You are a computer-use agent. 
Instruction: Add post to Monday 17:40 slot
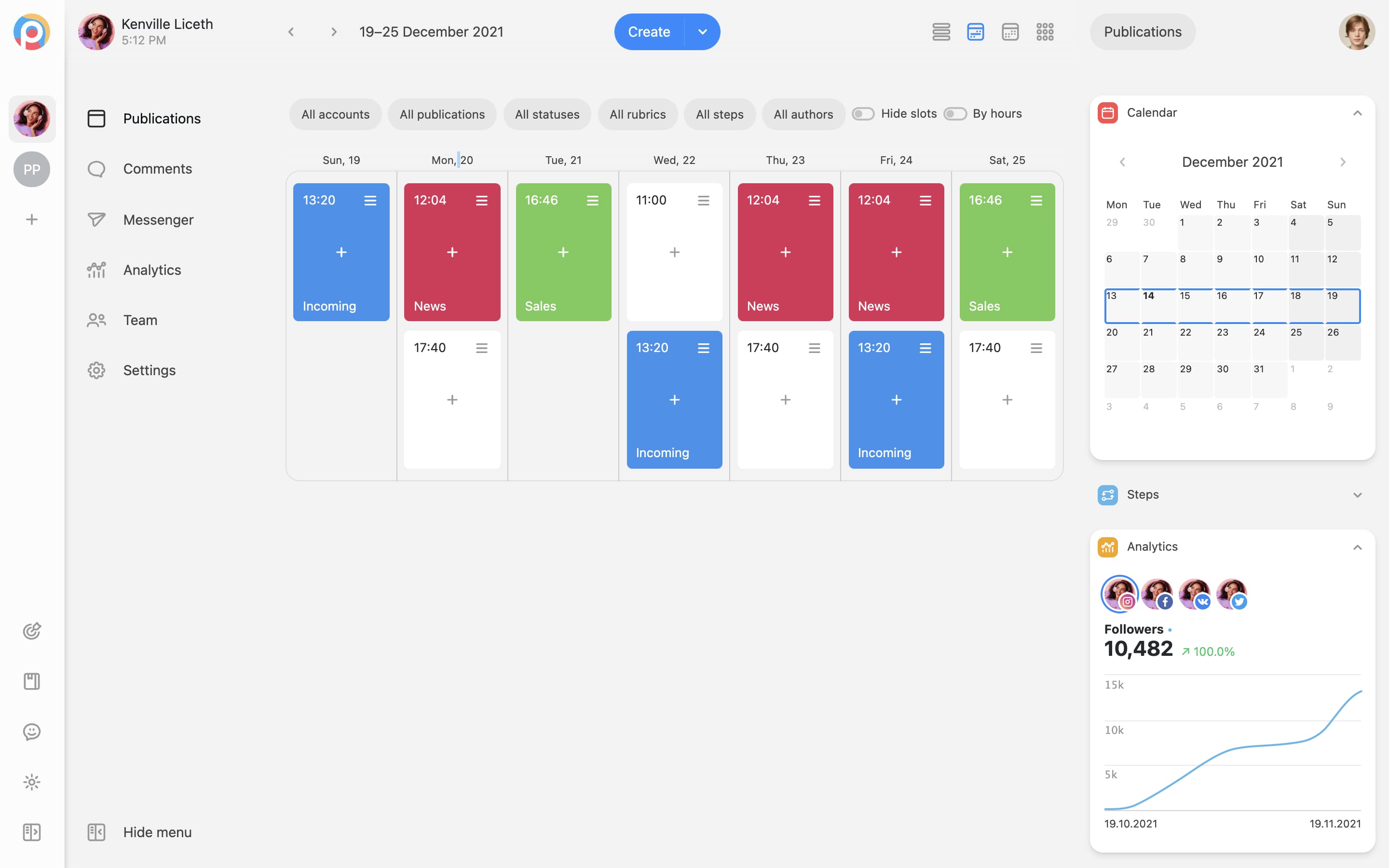(452, 400)
